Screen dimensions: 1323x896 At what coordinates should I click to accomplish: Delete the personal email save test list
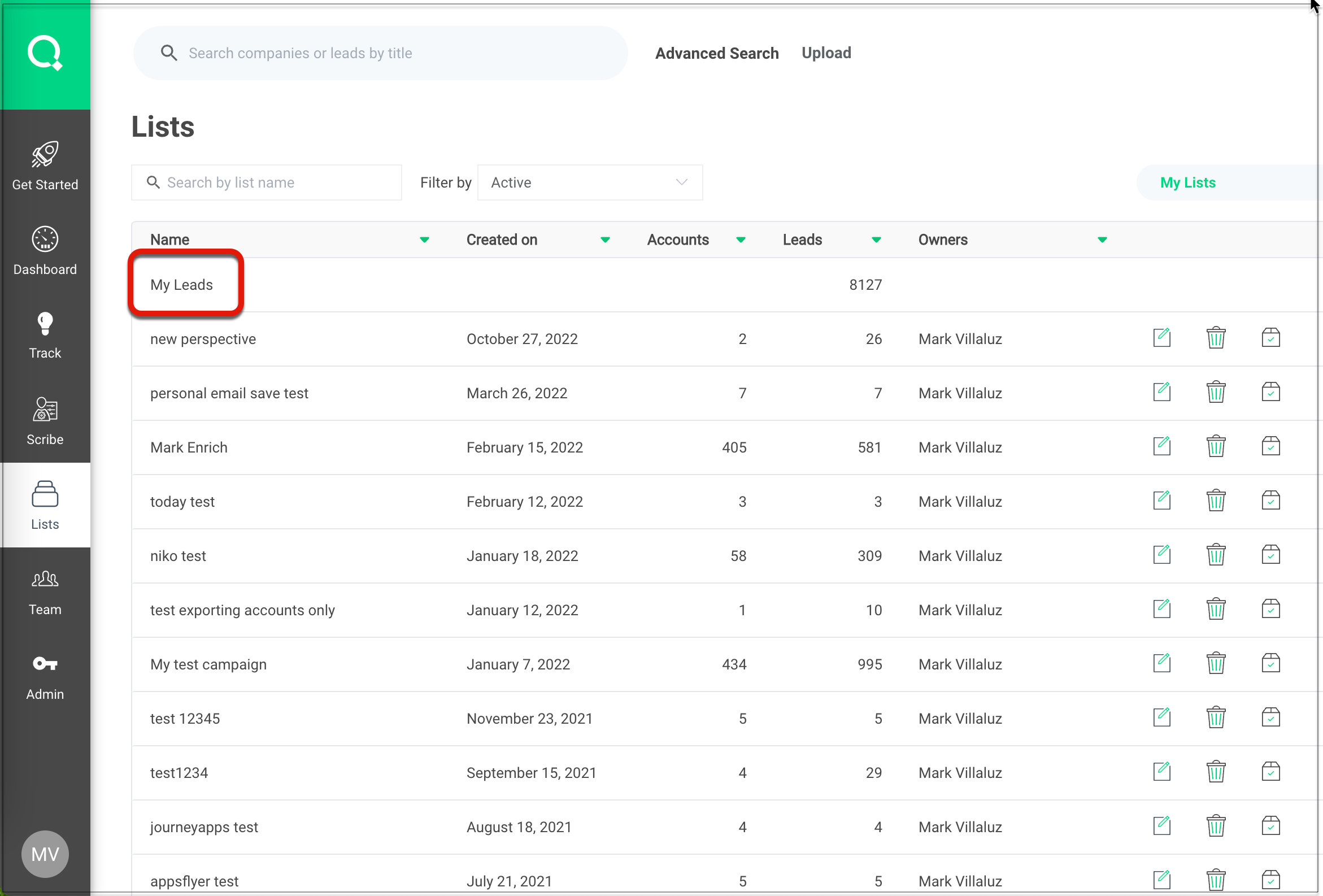(x=1216, y=392)
